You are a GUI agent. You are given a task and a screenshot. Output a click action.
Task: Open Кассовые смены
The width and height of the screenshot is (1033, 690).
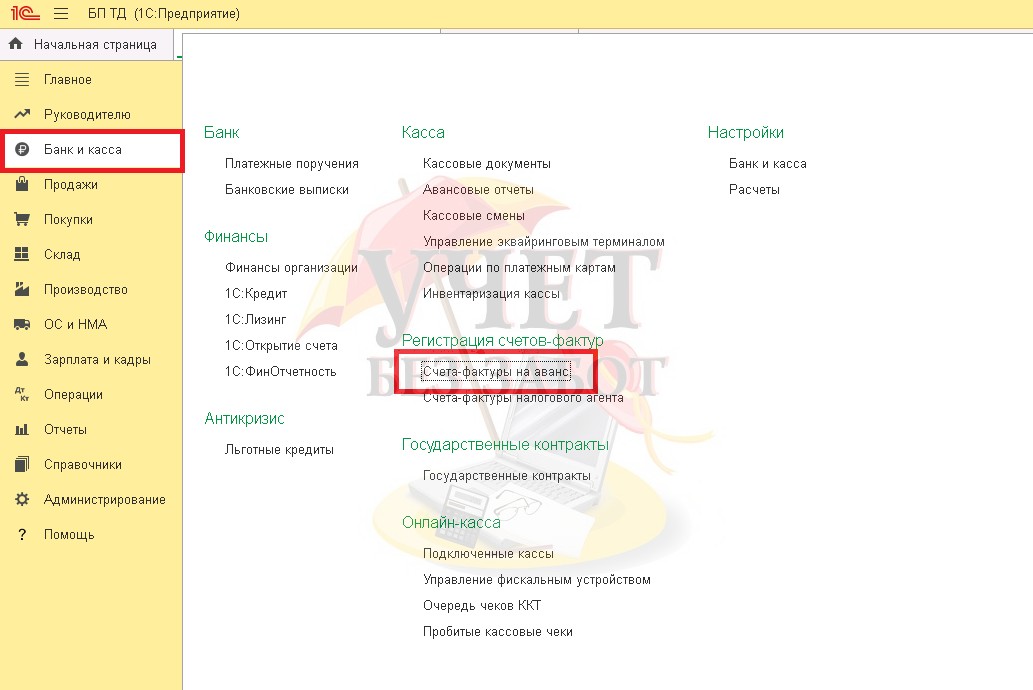click(474, 216)
